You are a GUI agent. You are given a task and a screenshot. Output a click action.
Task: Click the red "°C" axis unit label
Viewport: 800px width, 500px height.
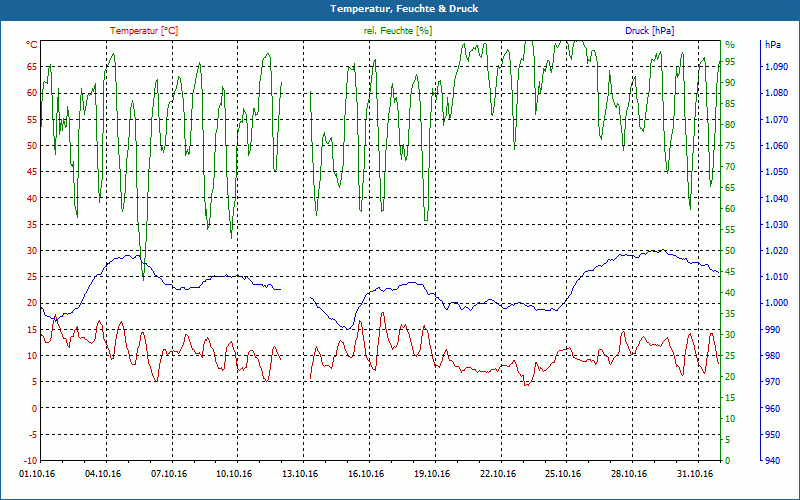(32, 45)
